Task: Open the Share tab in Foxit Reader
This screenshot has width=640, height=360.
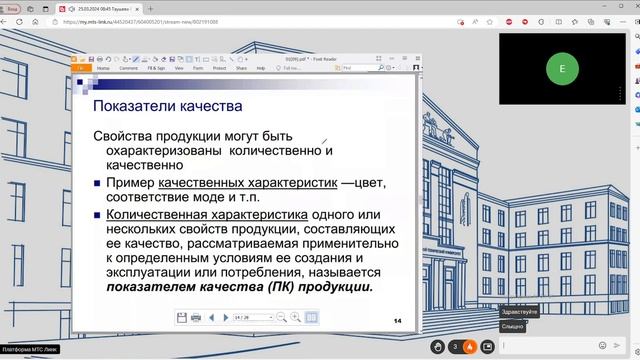Action: click(x=241, y=68)
